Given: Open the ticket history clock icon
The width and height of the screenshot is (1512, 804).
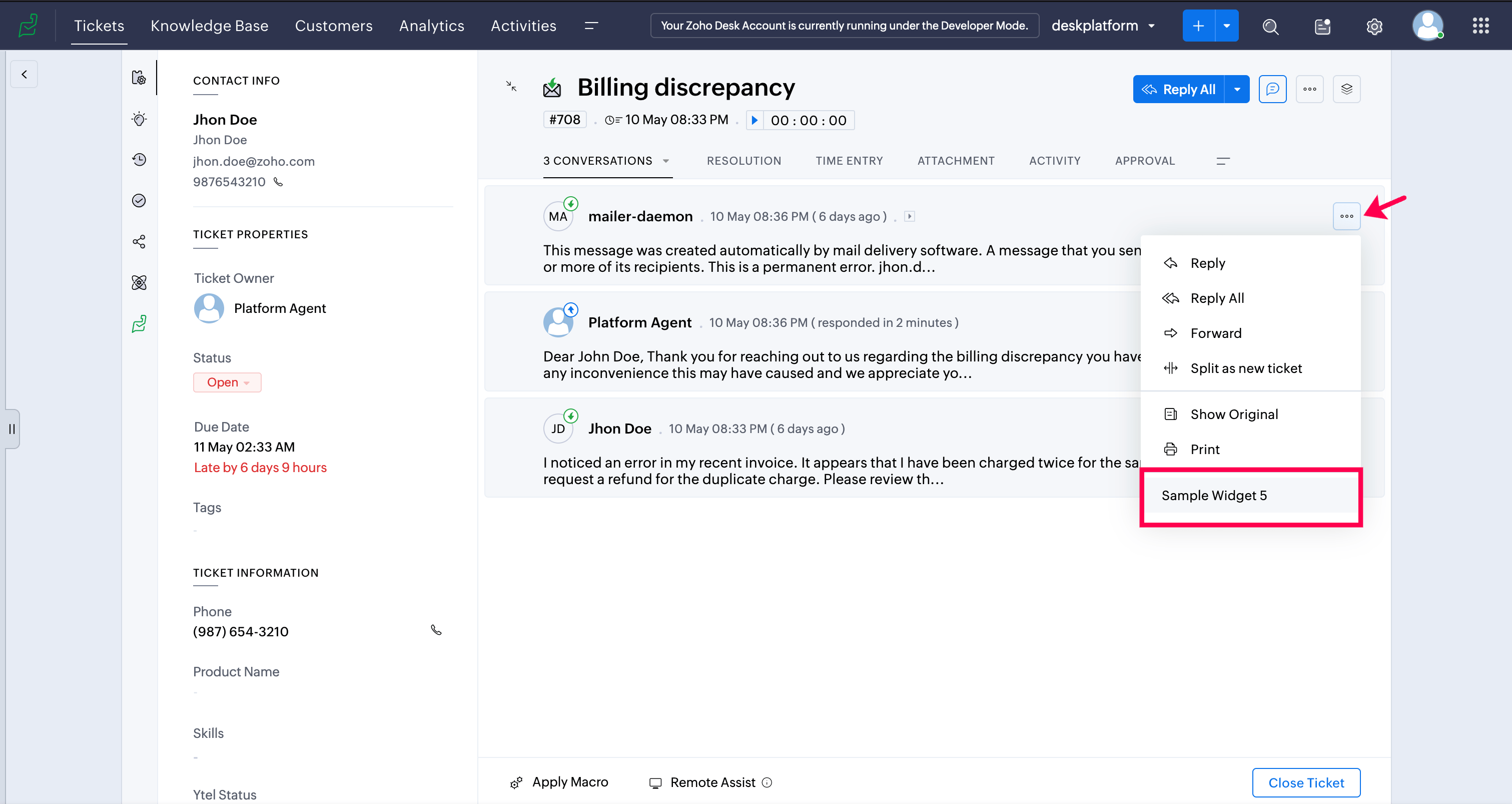Looking at the screenshot, I should click(x=139, y=160).
